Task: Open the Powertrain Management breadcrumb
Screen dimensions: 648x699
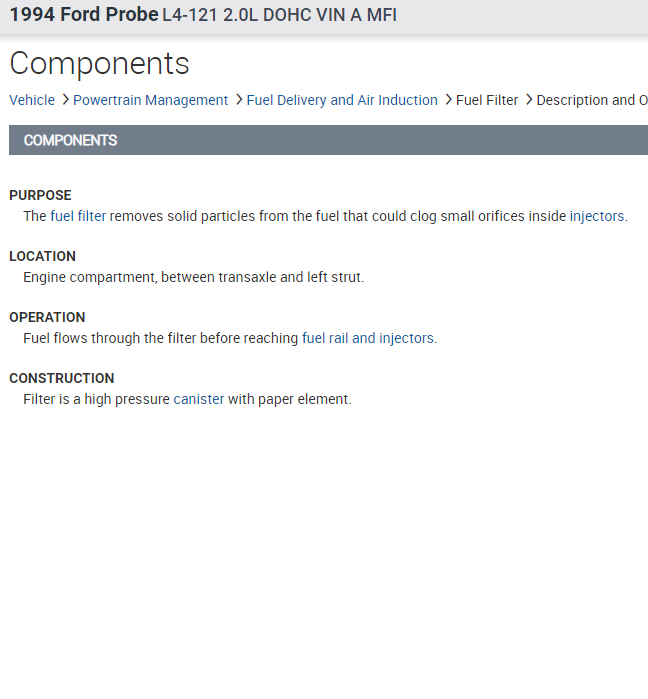Action: tap(150, 100)
